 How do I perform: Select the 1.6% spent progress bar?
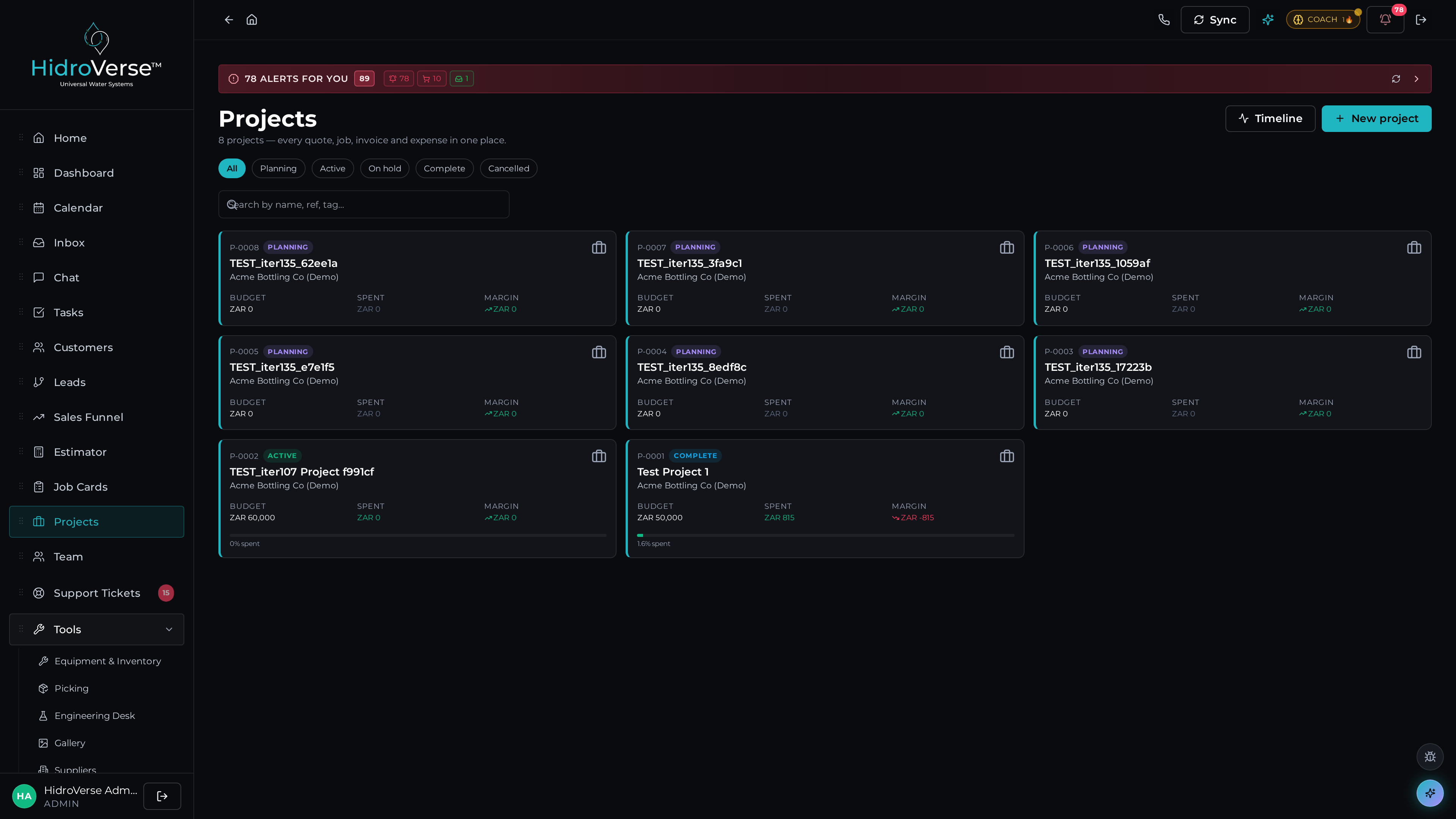point(825,535)
